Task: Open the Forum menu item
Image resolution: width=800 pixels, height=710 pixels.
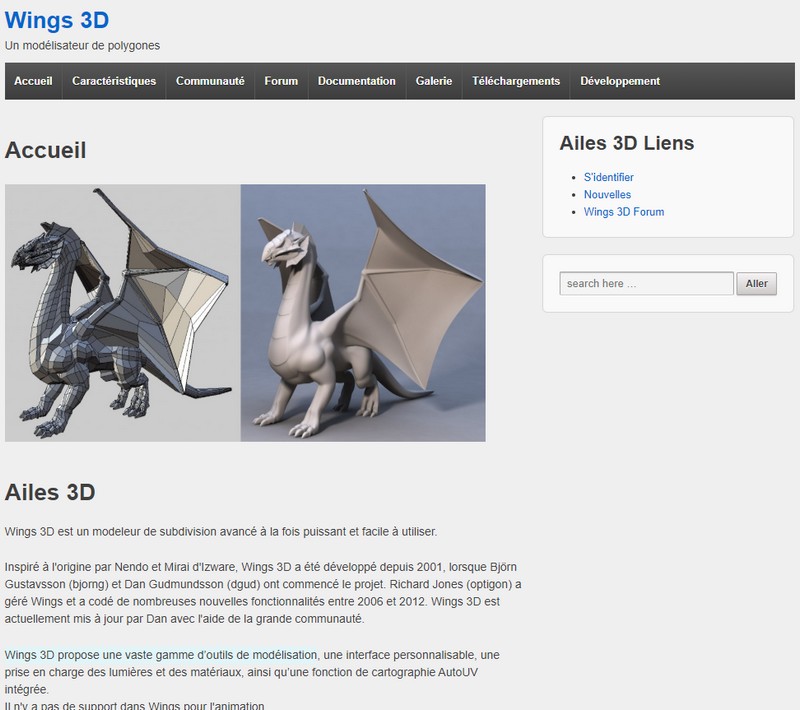Action: [x=281, y=81]
